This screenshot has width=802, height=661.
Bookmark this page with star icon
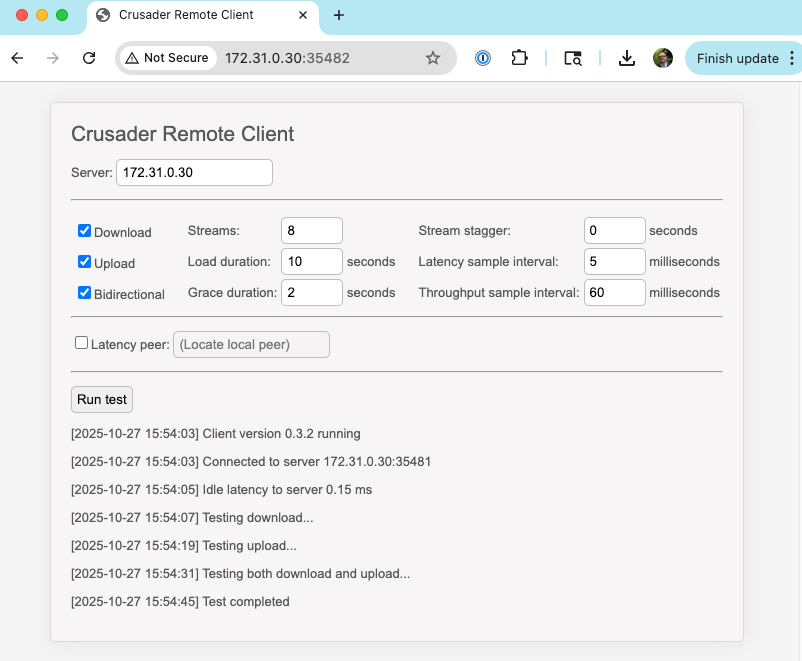click(x=433, y=58)
